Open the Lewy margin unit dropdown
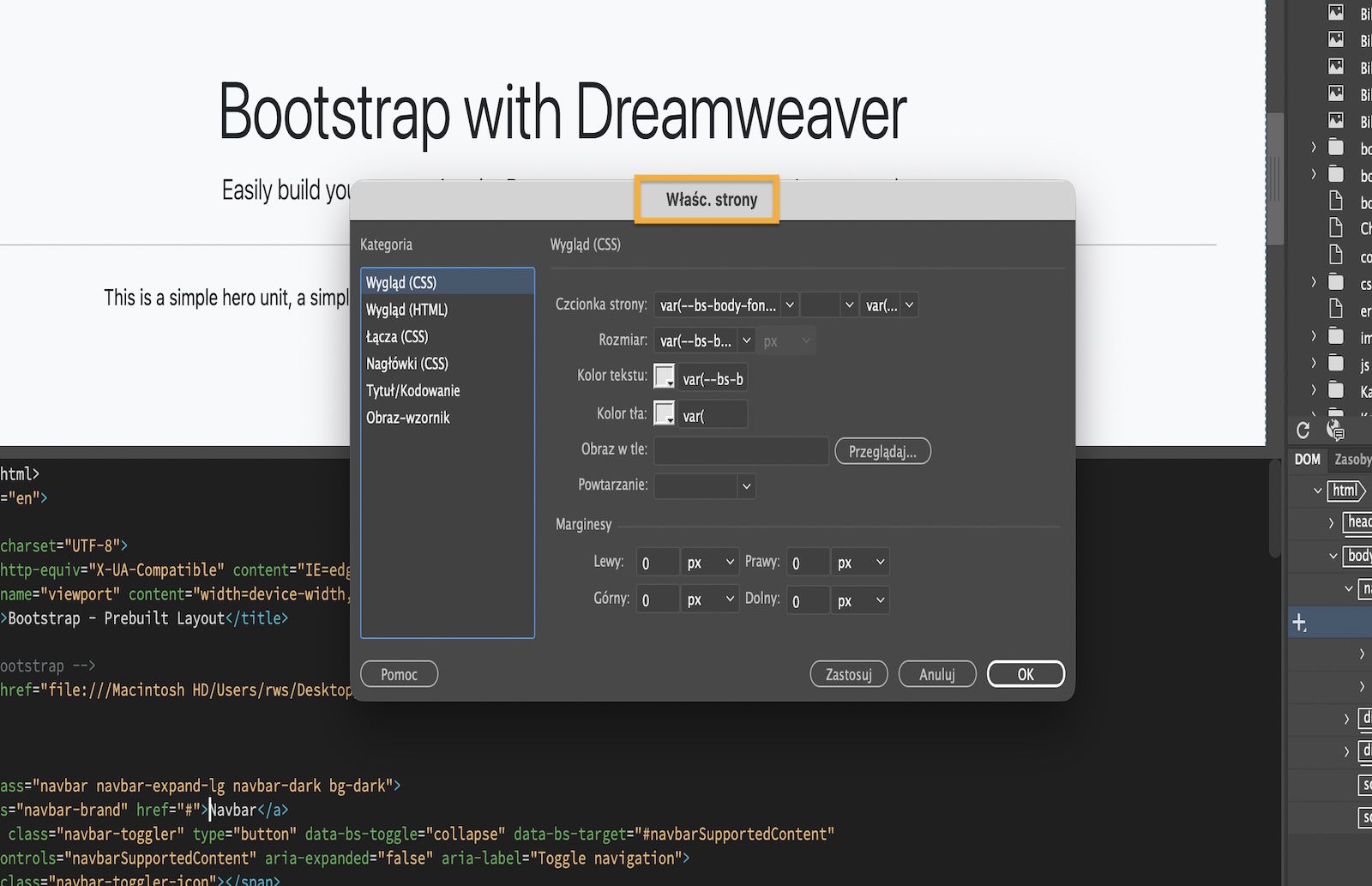 tap(710, 562)
